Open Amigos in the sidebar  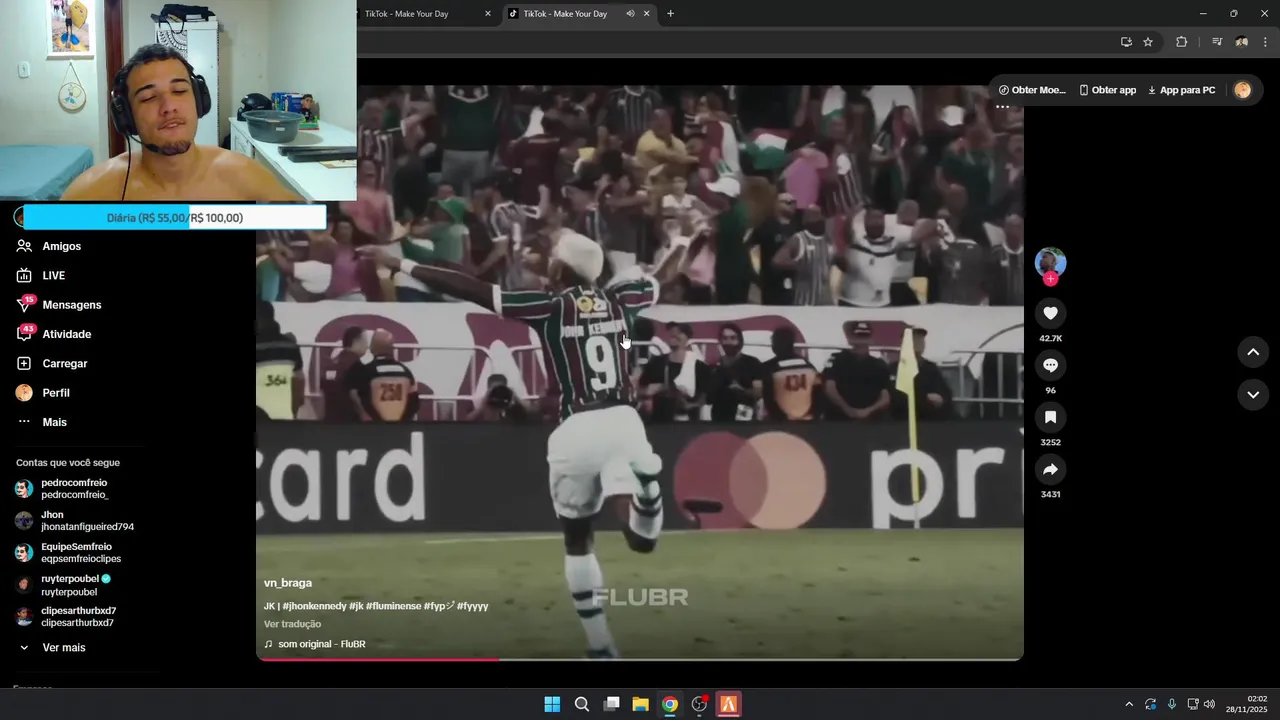point(62,246)
